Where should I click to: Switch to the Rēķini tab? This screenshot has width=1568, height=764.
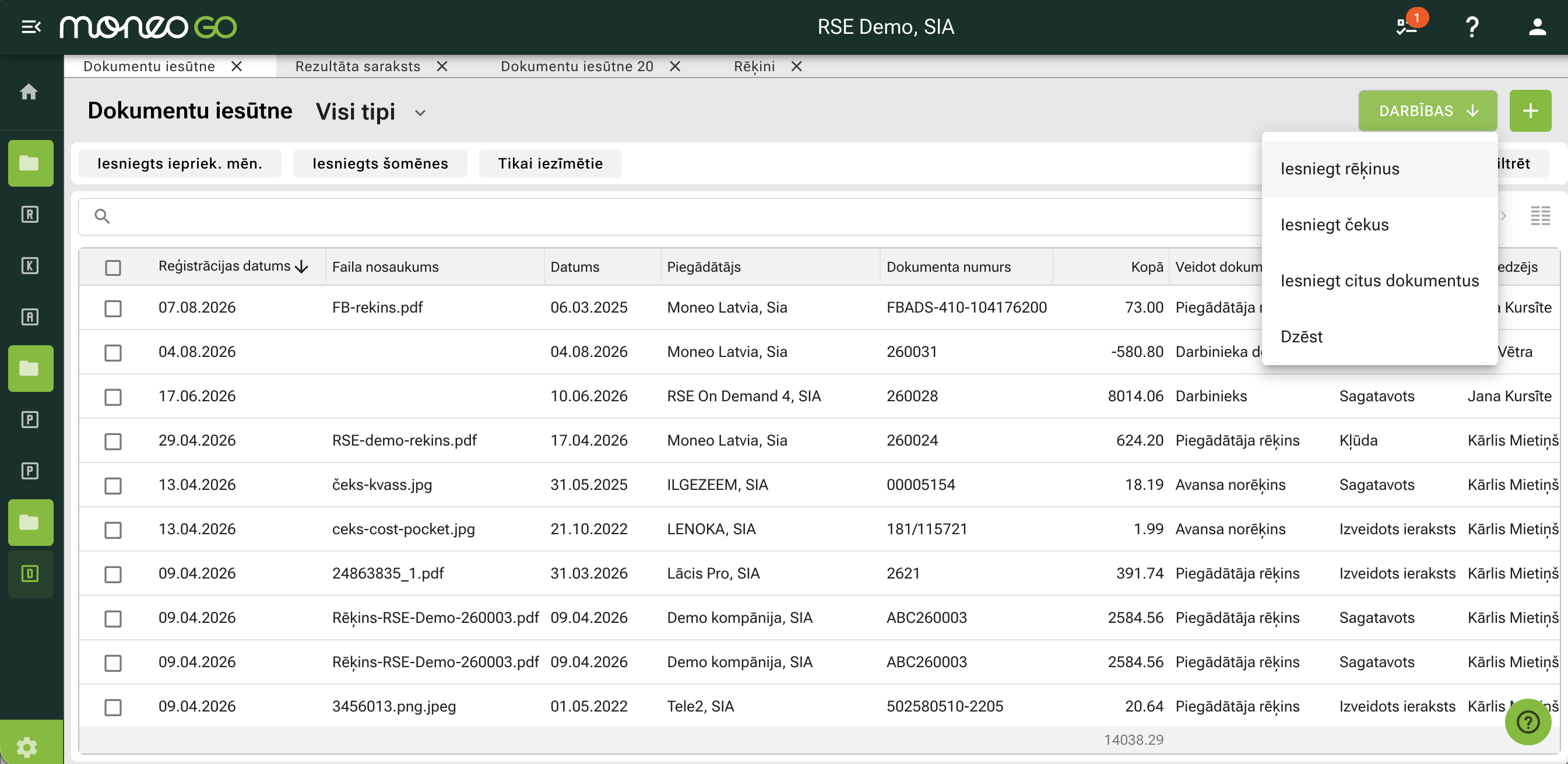tap(754, 66)
